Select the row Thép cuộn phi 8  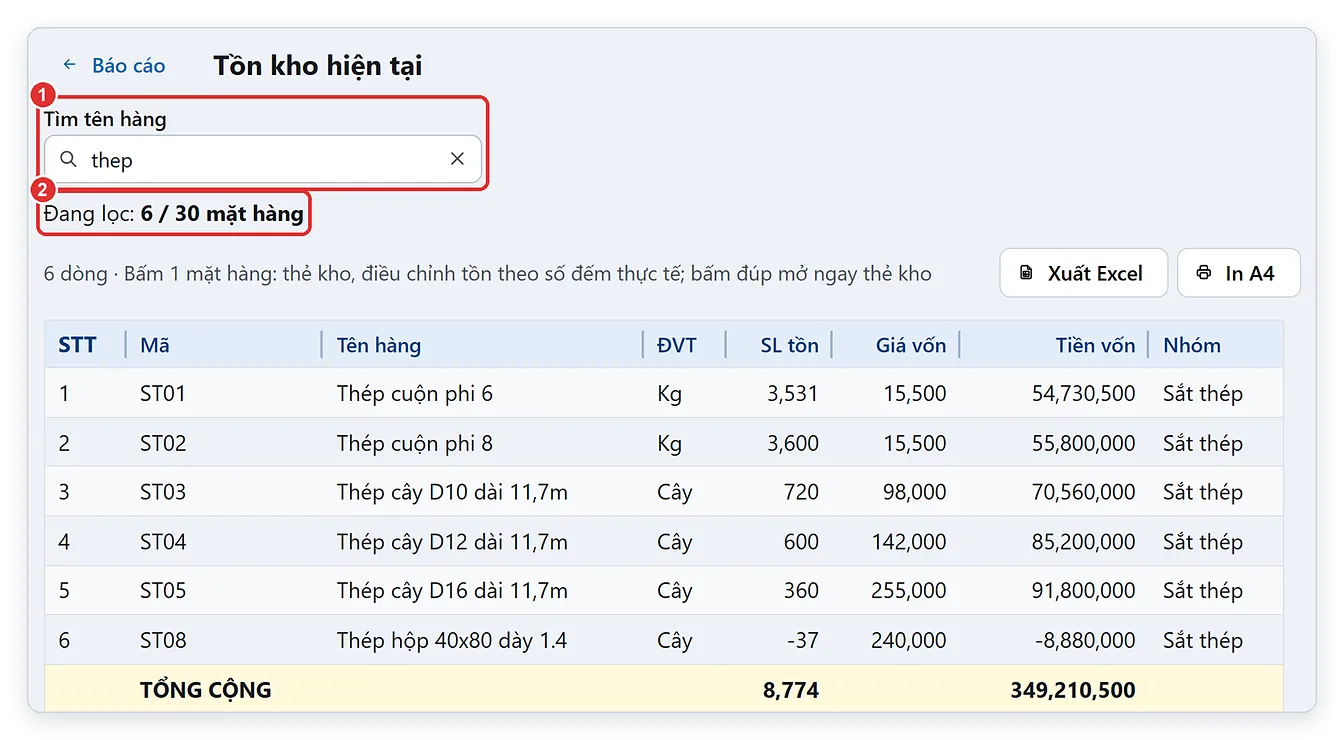[664, 443]
